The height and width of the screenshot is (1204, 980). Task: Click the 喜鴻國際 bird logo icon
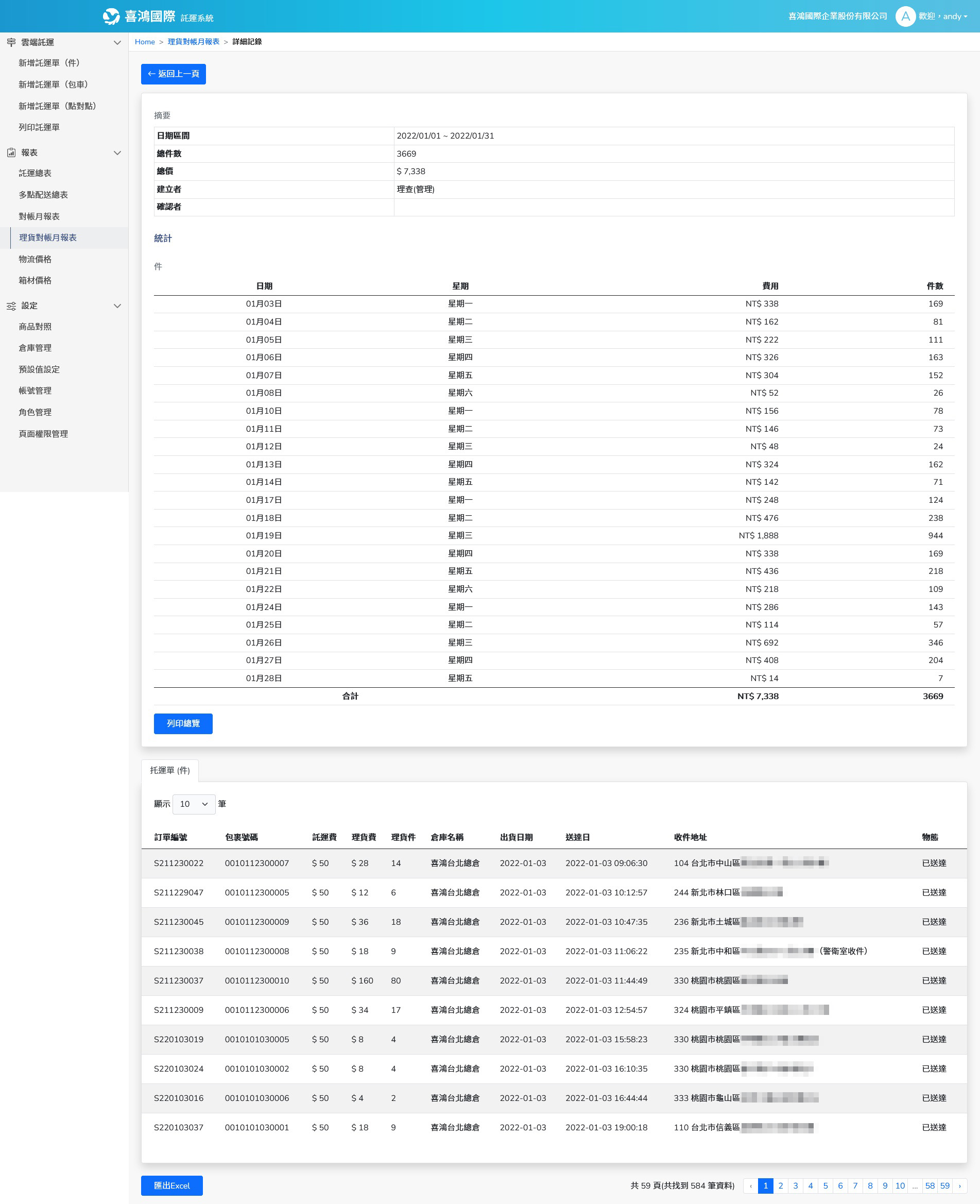point(111,16)
